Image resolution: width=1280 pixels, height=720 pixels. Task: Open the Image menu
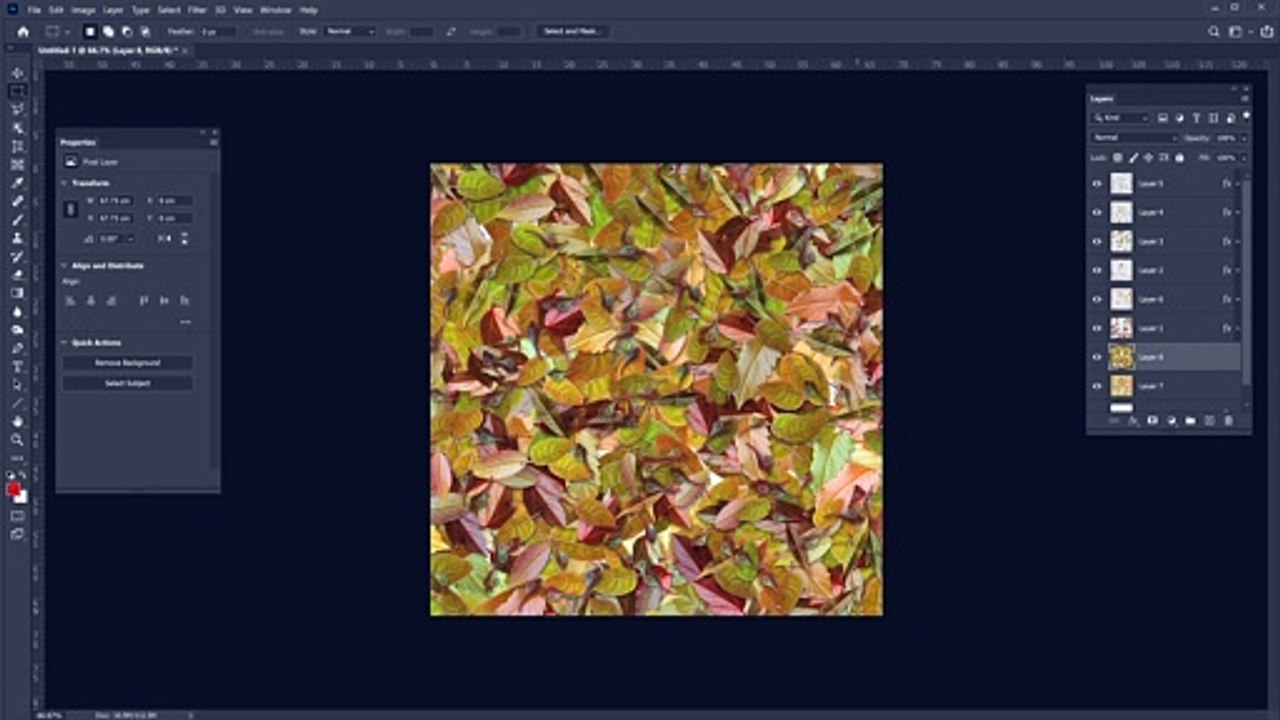click(83, 10)
